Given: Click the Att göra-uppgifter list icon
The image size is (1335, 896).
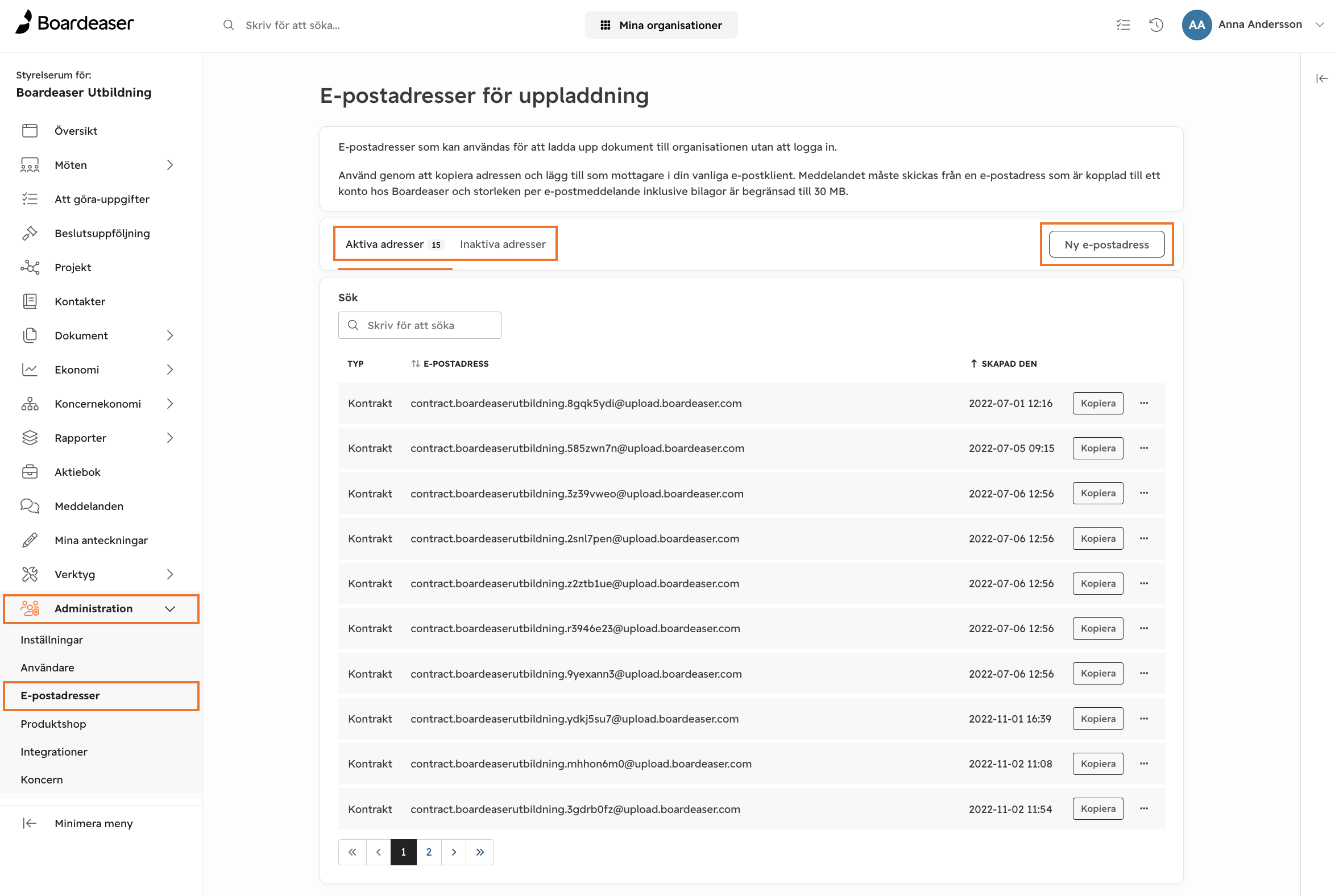Looking at the screenshot, I should (x=30, y=199).
